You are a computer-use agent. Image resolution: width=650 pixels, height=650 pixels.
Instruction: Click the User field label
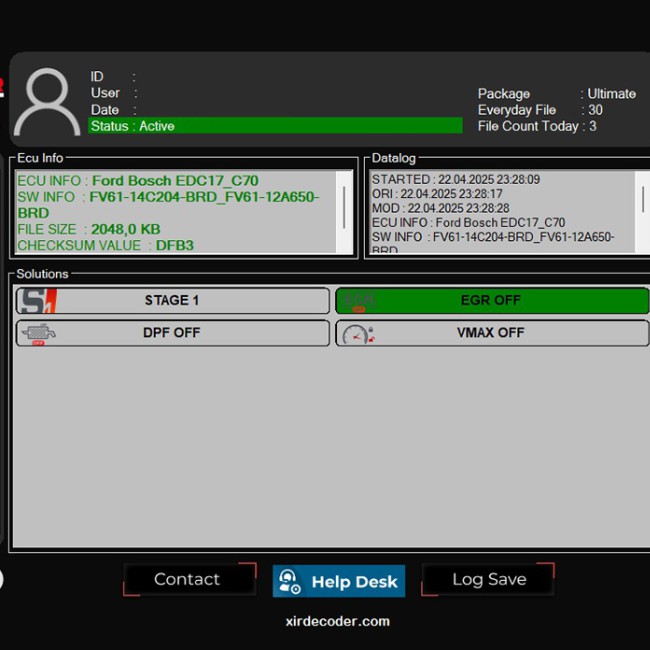(105, 93)
